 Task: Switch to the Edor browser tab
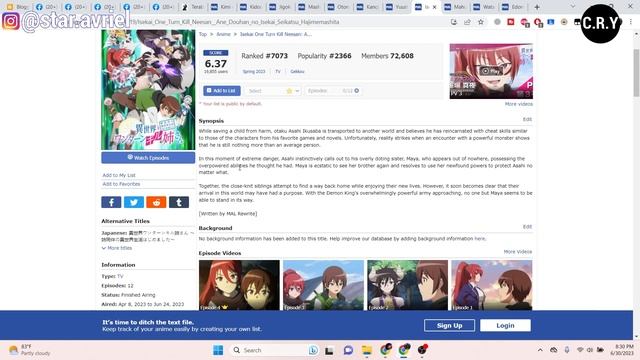pos(513,7)
